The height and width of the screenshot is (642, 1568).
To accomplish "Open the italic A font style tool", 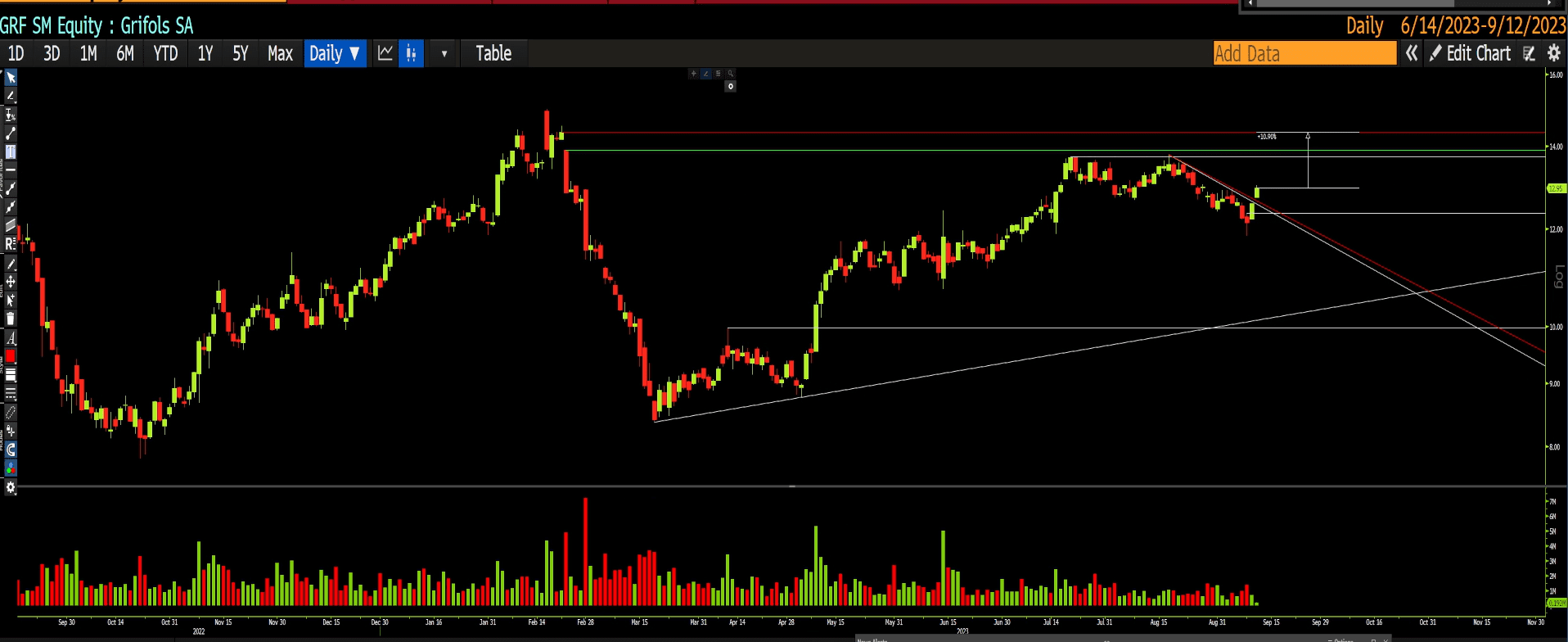I will pos(11,337).
